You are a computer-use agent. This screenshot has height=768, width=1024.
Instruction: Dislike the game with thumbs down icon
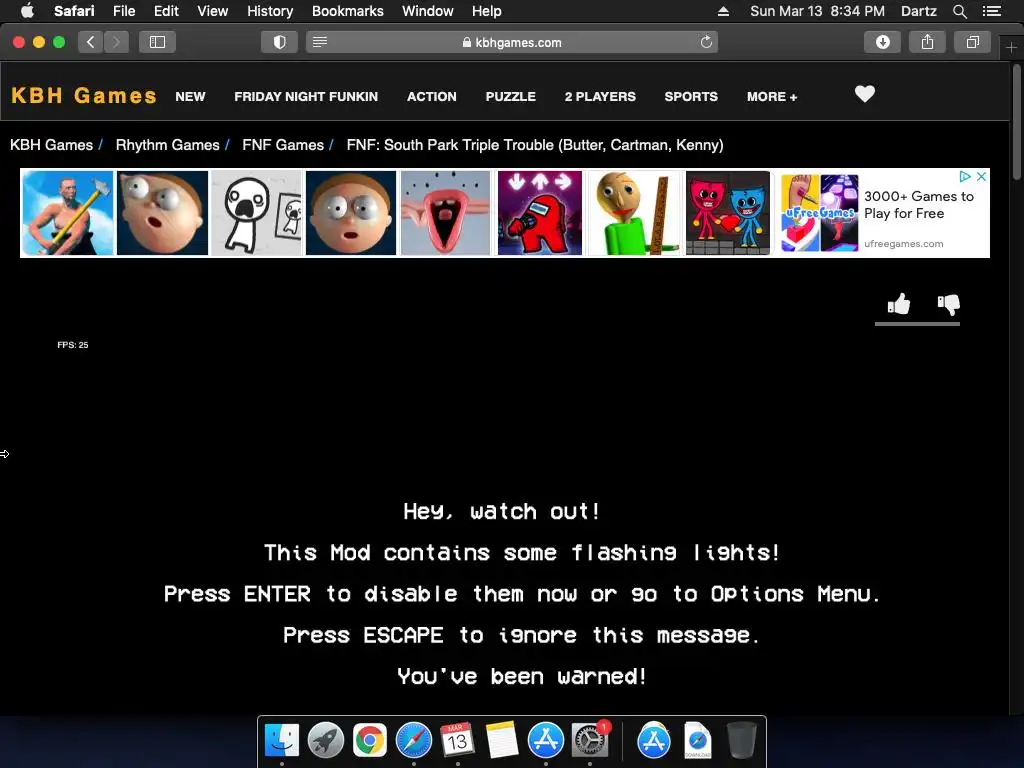pyautogui.click(x=948, y=304)
